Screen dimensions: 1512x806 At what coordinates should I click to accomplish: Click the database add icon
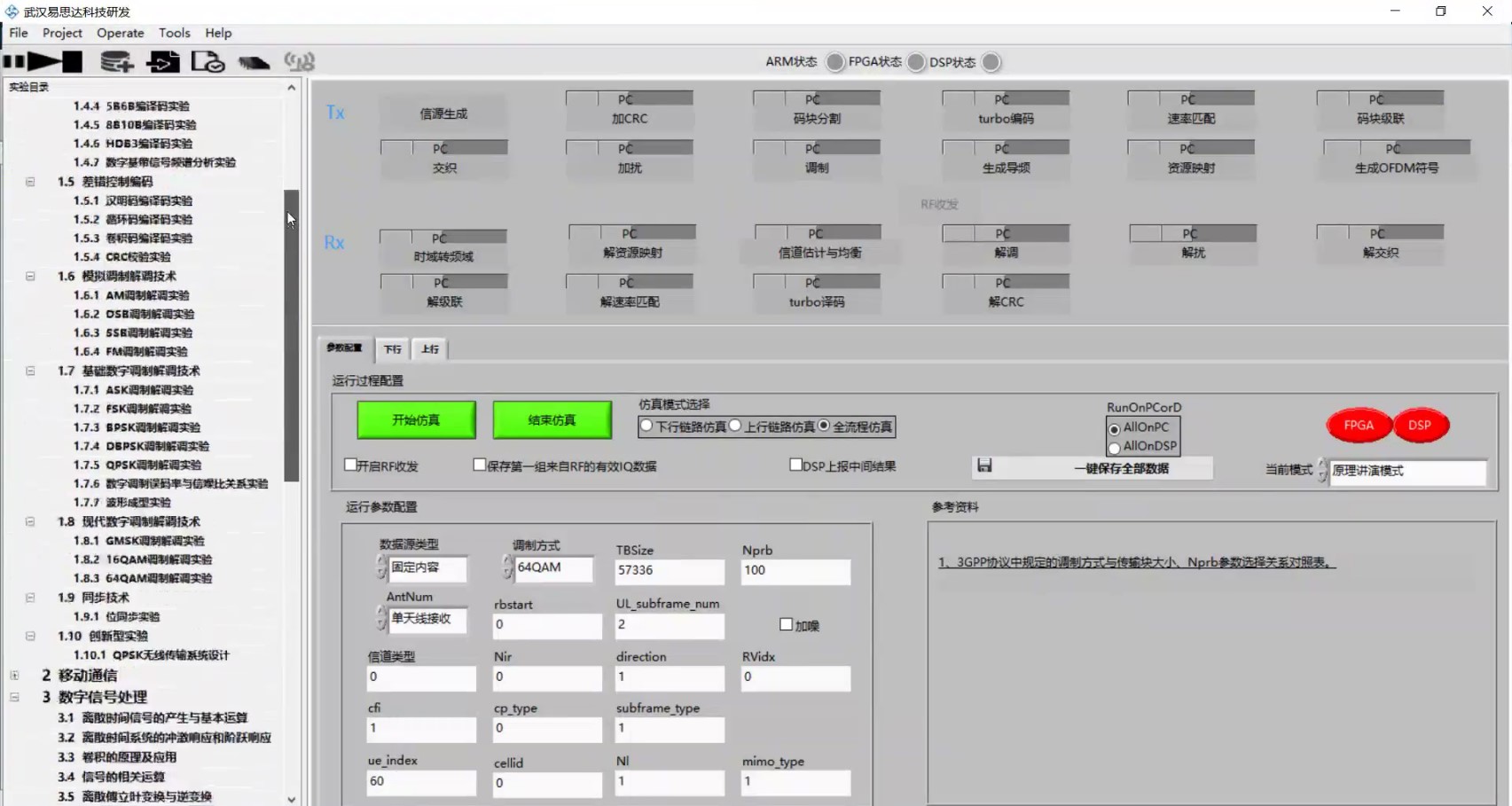click(x=116, y=62)
